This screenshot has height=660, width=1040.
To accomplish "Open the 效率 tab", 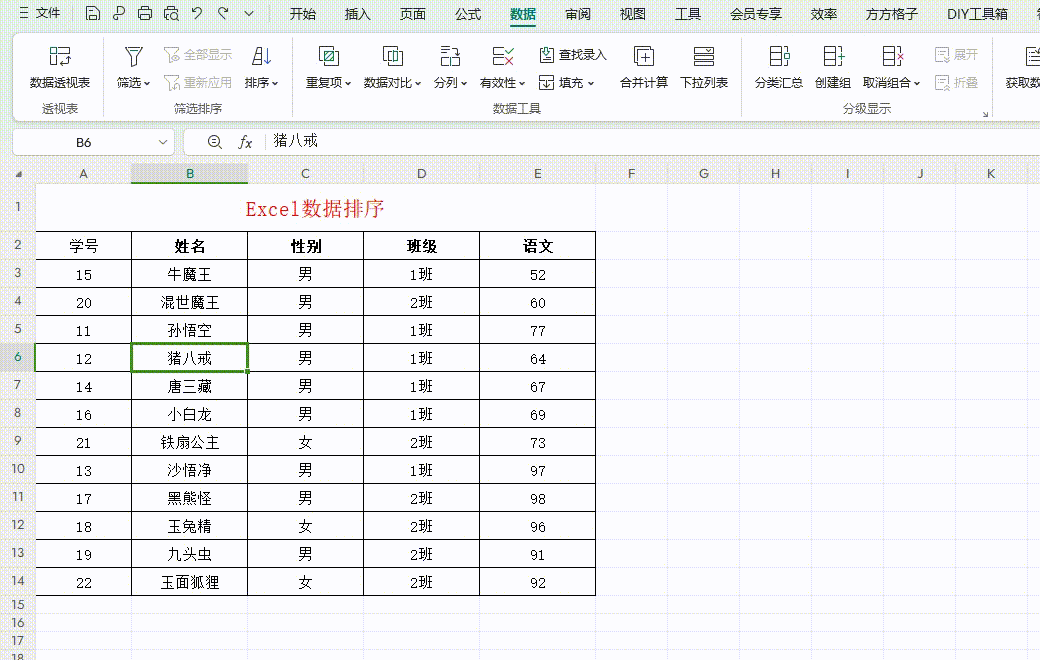I will (x=824, y=14).
